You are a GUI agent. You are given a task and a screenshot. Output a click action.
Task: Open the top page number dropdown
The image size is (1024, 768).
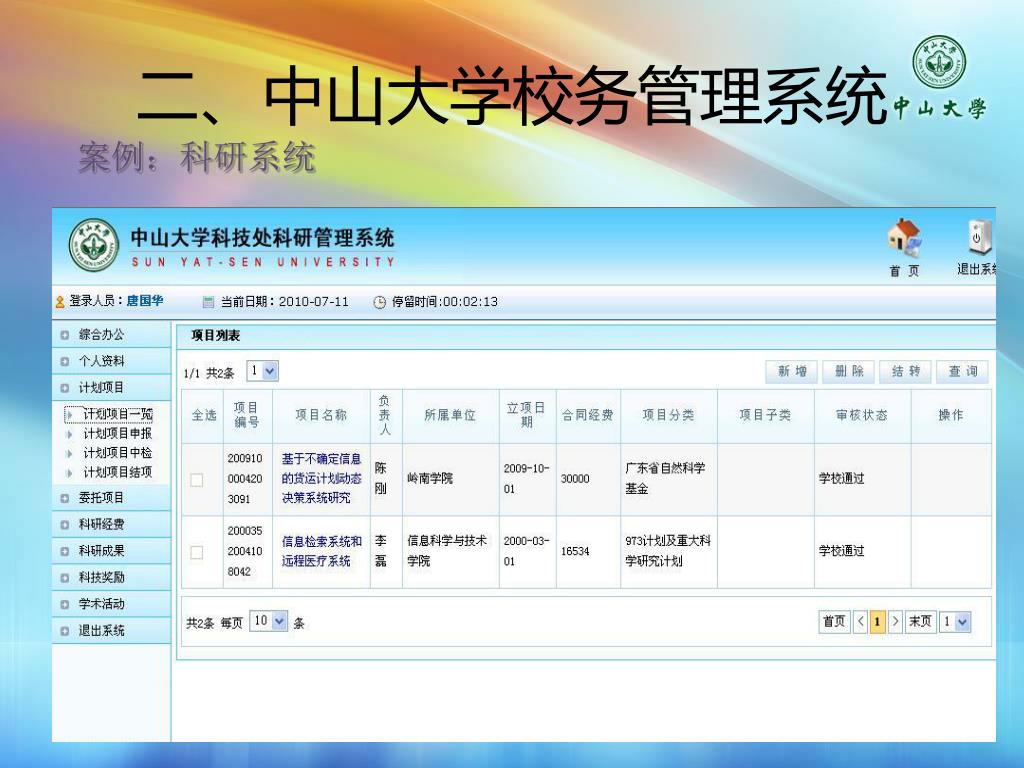(263, 371)
